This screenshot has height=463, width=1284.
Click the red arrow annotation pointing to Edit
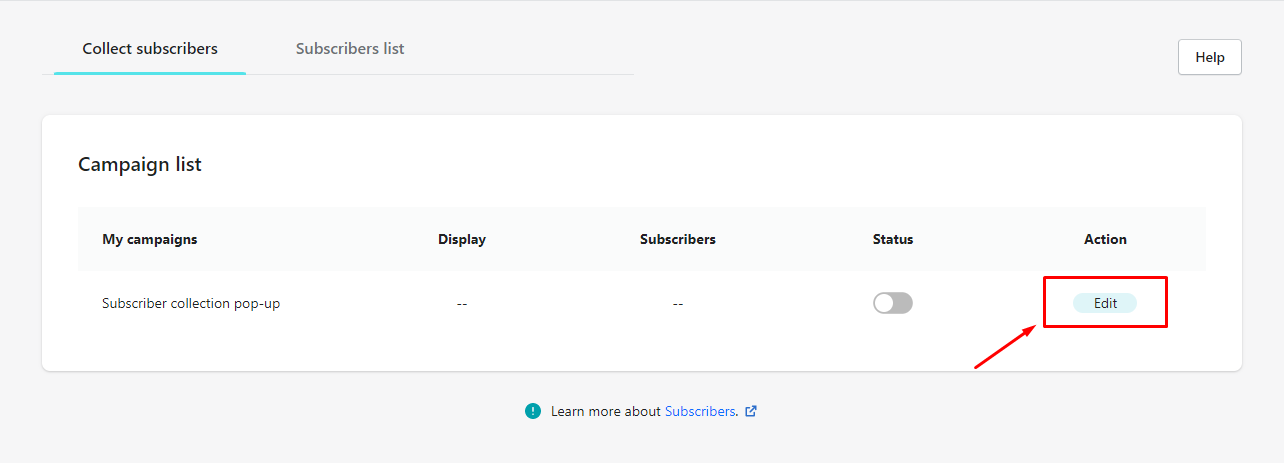click(1005, 346)
